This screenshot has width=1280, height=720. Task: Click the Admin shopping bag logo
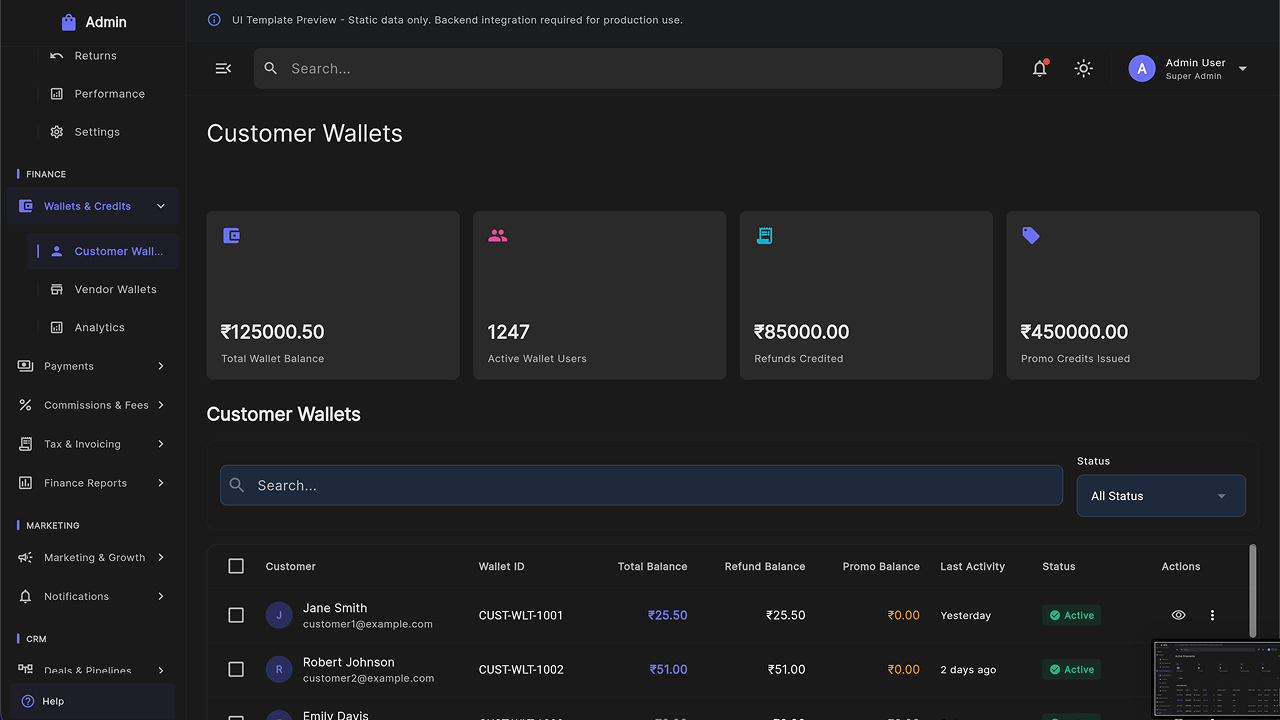(x=68, y=22)
